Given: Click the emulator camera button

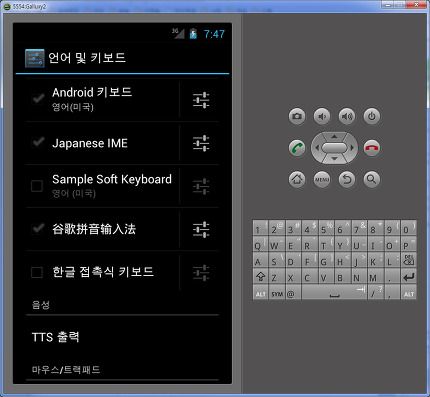Looking at the screenshot, I should [x=297, y=116].
